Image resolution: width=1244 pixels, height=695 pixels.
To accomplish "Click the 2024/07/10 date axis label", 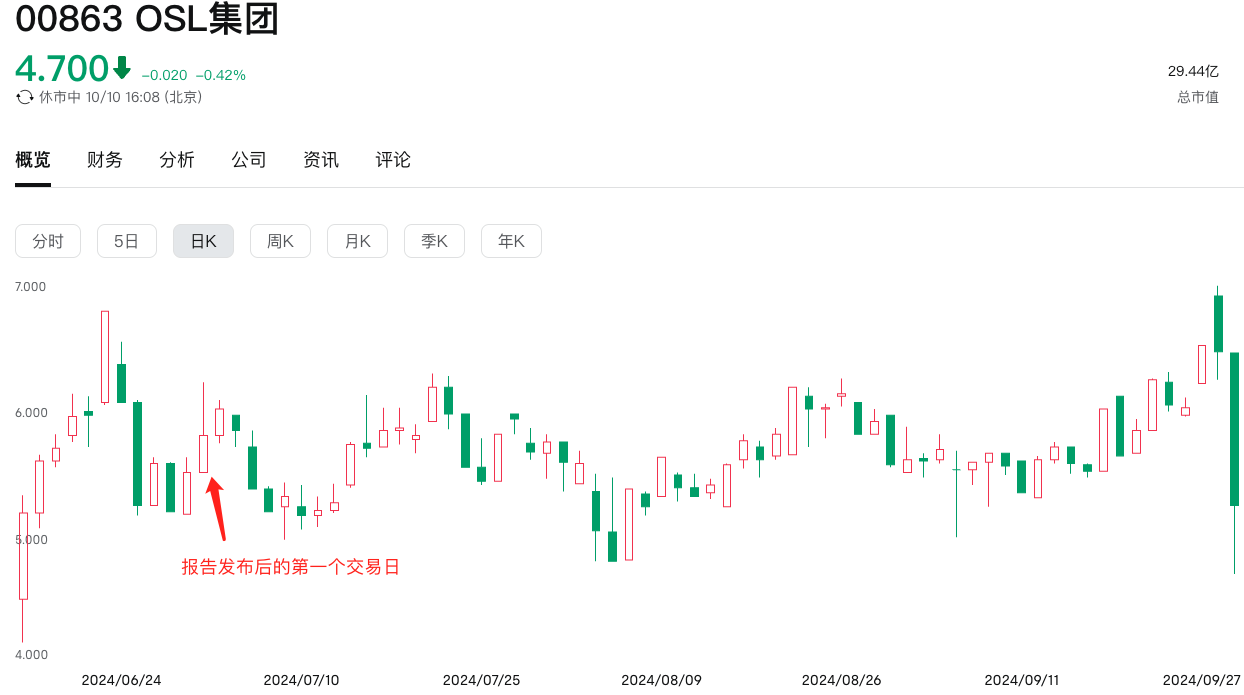I will coord(301,680).
